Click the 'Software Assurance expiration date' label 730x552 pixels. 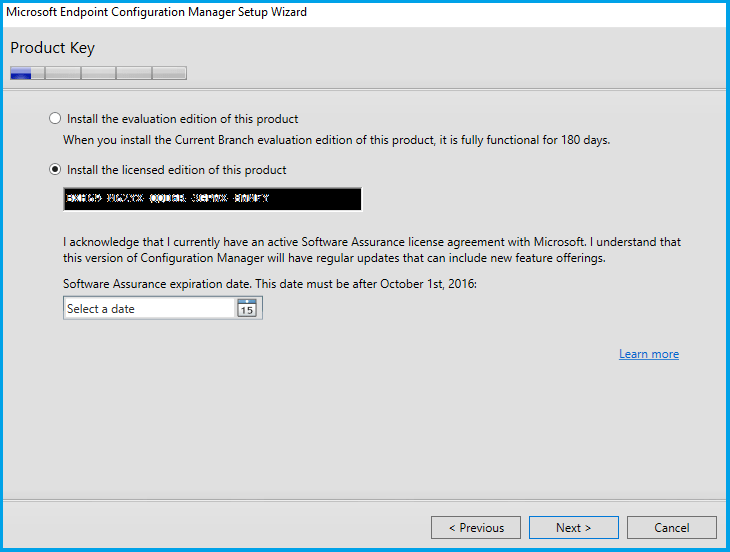coord(270,284)
